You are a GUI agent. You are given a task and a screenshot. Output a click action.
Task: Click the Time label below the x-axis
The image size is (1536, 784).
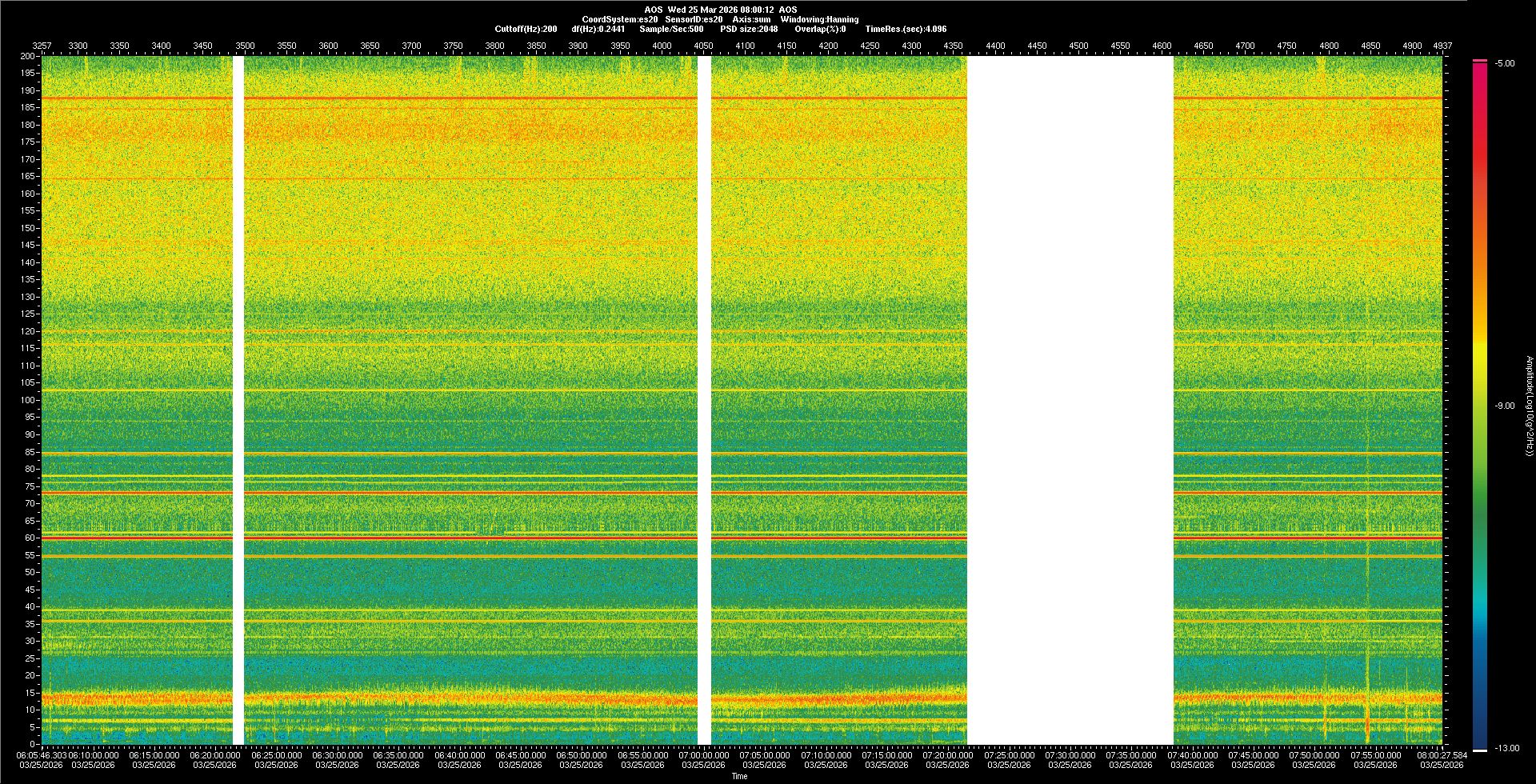pos(739,776)
